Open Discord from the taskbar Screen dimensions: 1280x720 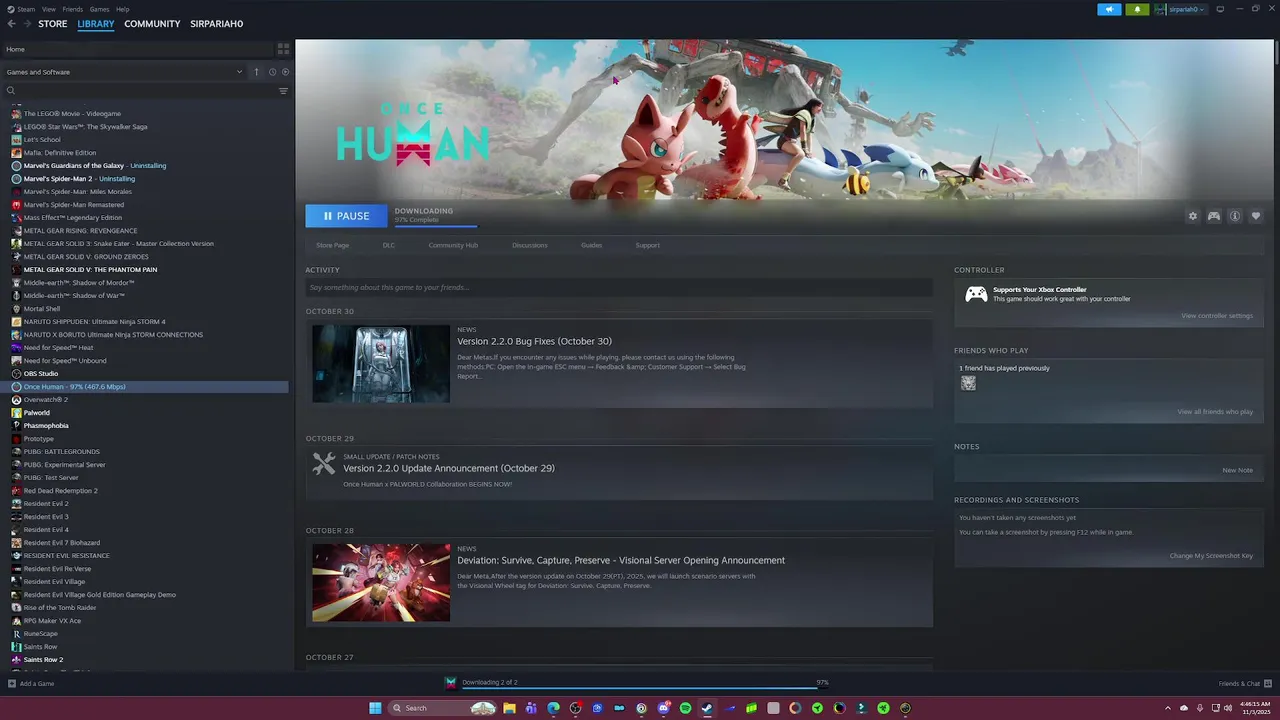(x=663, y=708)
